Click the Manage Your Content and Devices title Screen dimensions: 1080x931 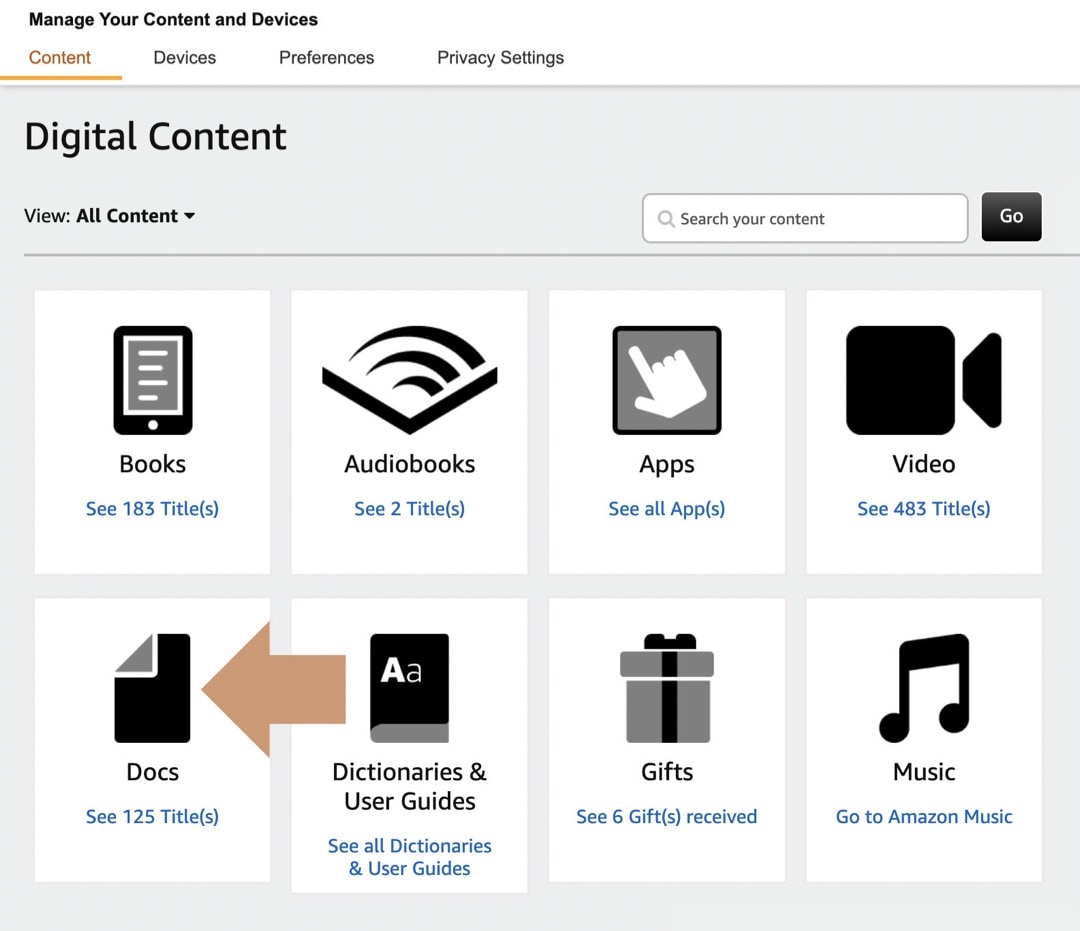[x=174, y=19]
